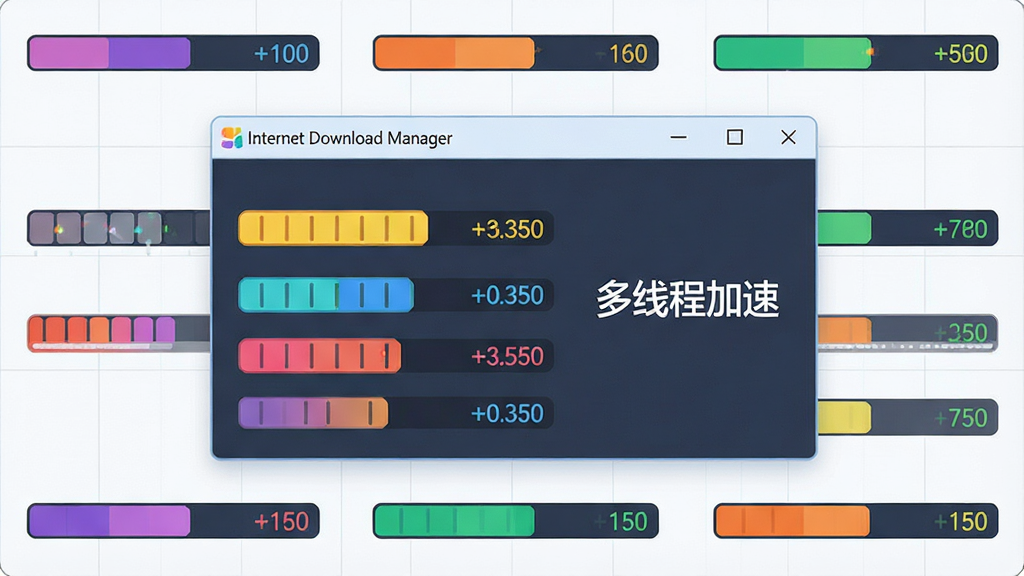
Task: Click the orange bar labeled +150
Action: coord(793,521)
